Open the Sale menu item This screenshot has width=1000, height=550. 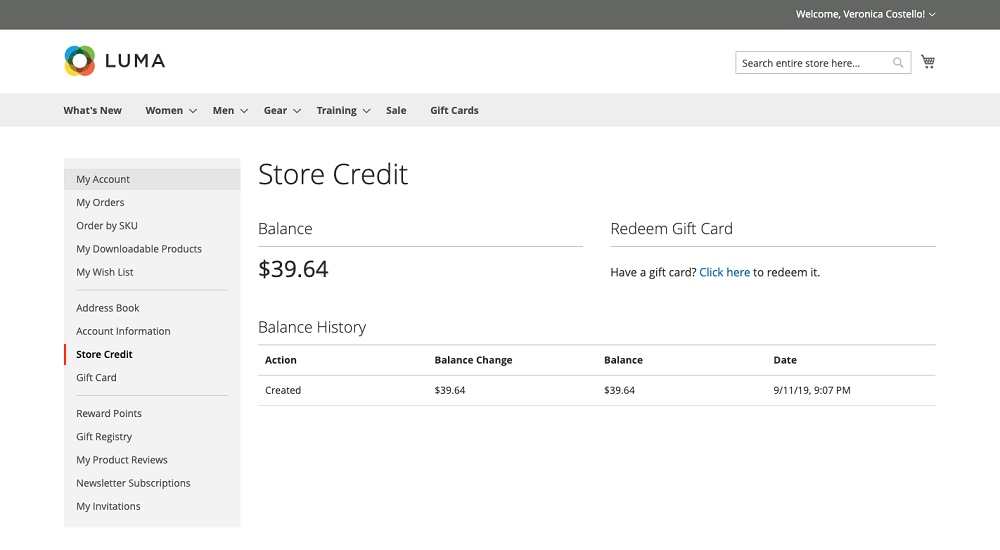click(x=396, y=111)
